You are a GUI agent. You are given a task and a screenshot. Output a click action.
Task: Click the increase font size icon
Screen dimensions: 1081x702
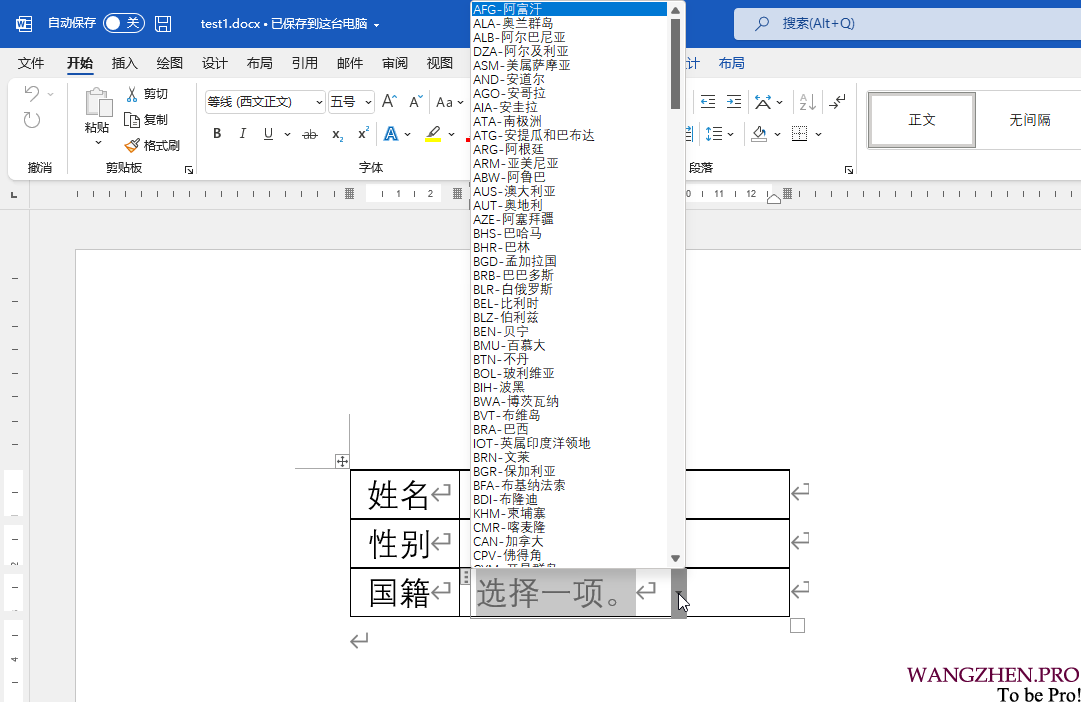(x=389, y=102)
